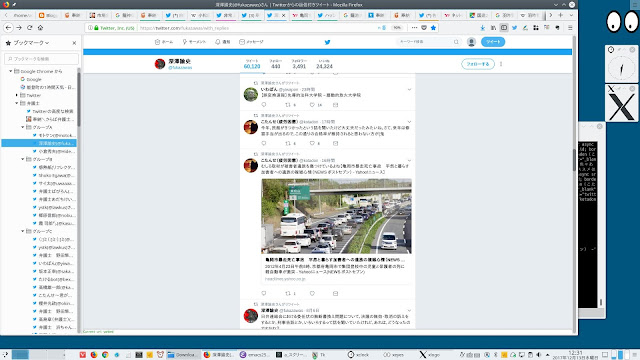
Task: Open emacs25 from the taskbar
Action: tap(255, 355)
